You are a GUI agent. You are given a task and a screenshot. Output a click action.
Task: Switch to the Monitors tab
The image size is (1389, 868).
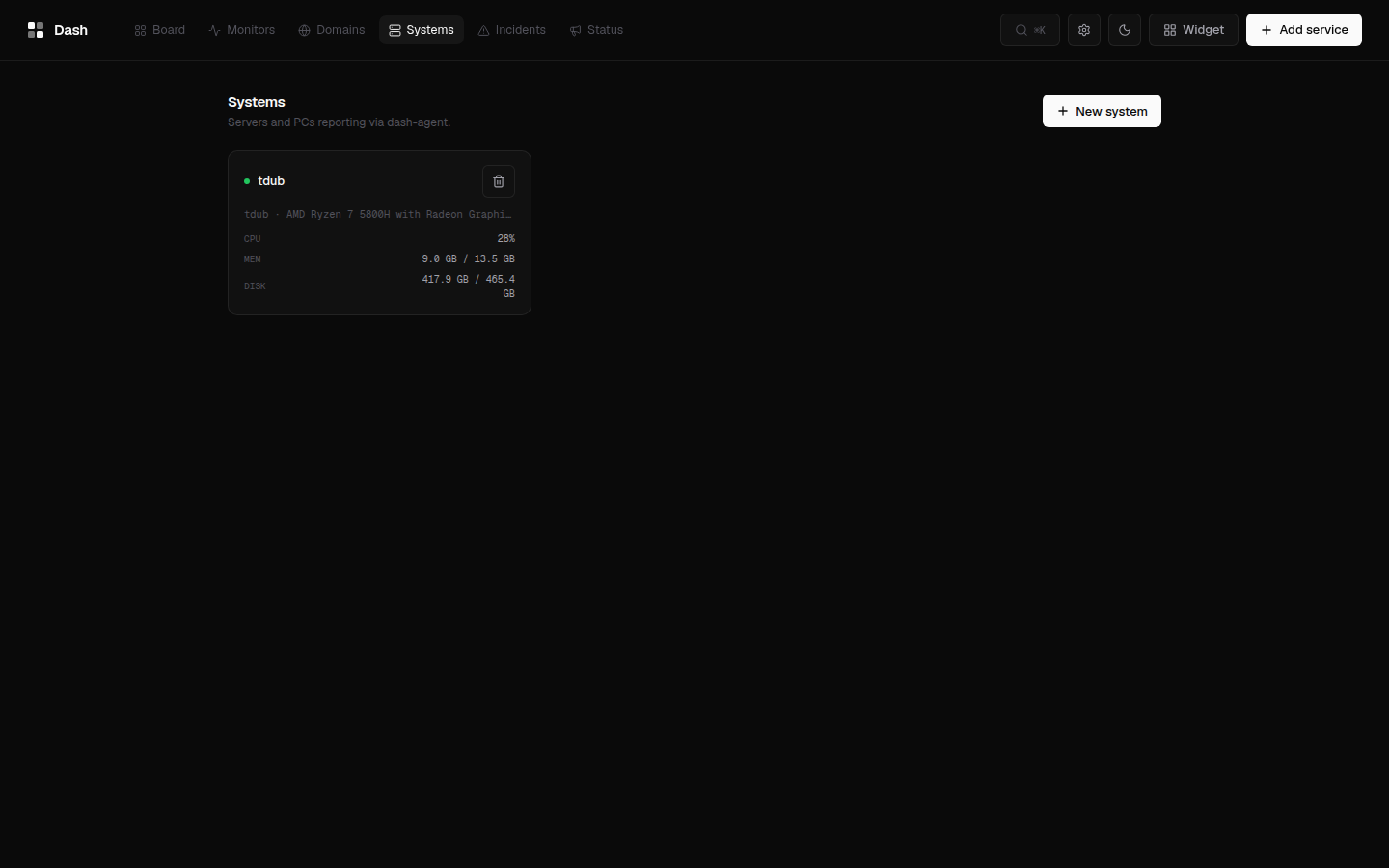242,30
